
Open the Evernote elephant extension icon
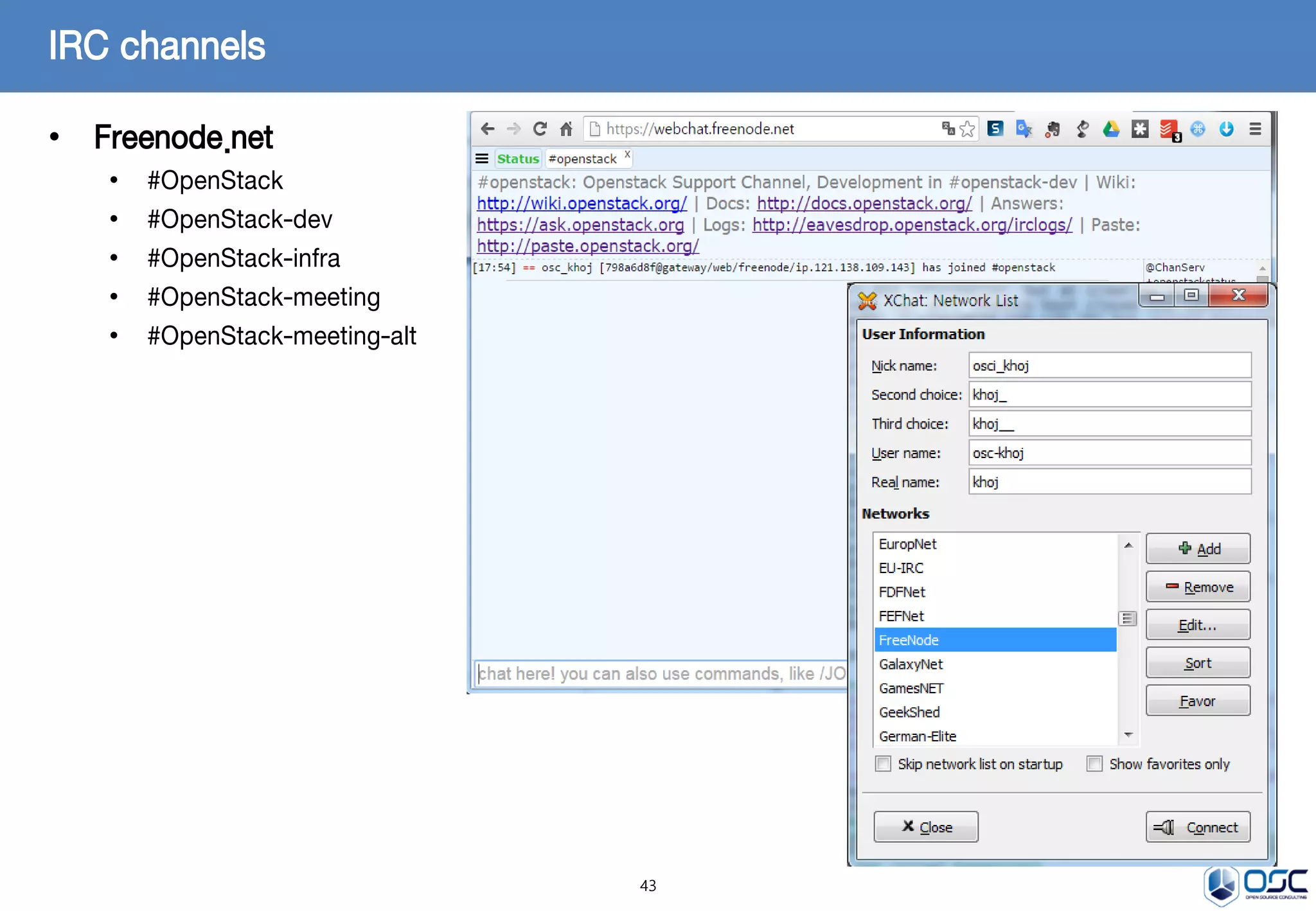1053,129
